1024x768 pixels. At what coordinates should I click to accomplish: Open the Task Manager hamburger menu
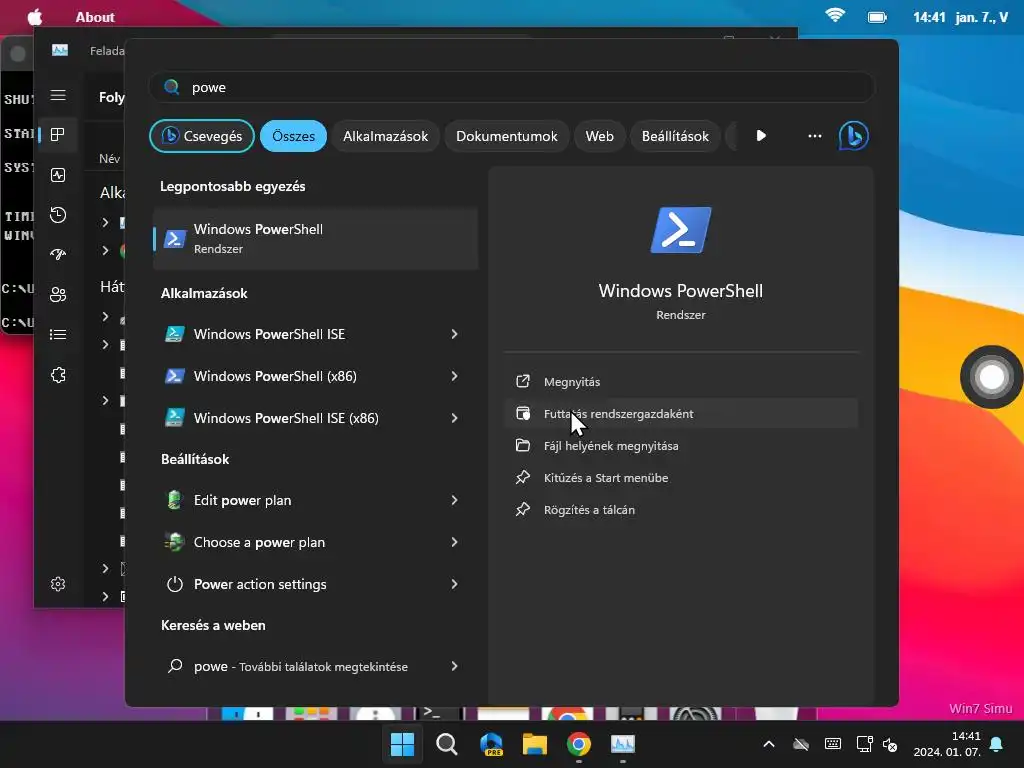coord(57,95)
